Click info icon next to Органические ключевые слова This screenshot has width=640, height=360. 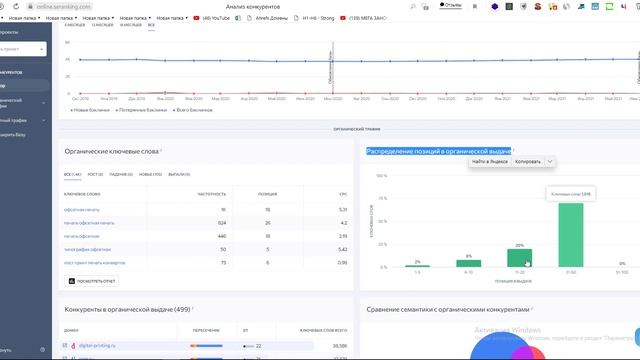[x=161, y=150]
